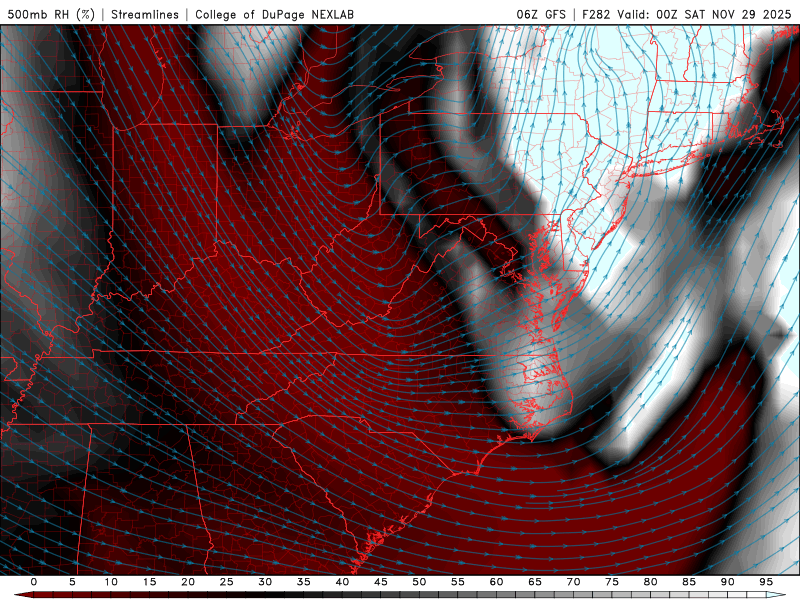Click the 'F282' forecast hour label
The width and height of the screenshot is (800, 600).
coord(596,14)
